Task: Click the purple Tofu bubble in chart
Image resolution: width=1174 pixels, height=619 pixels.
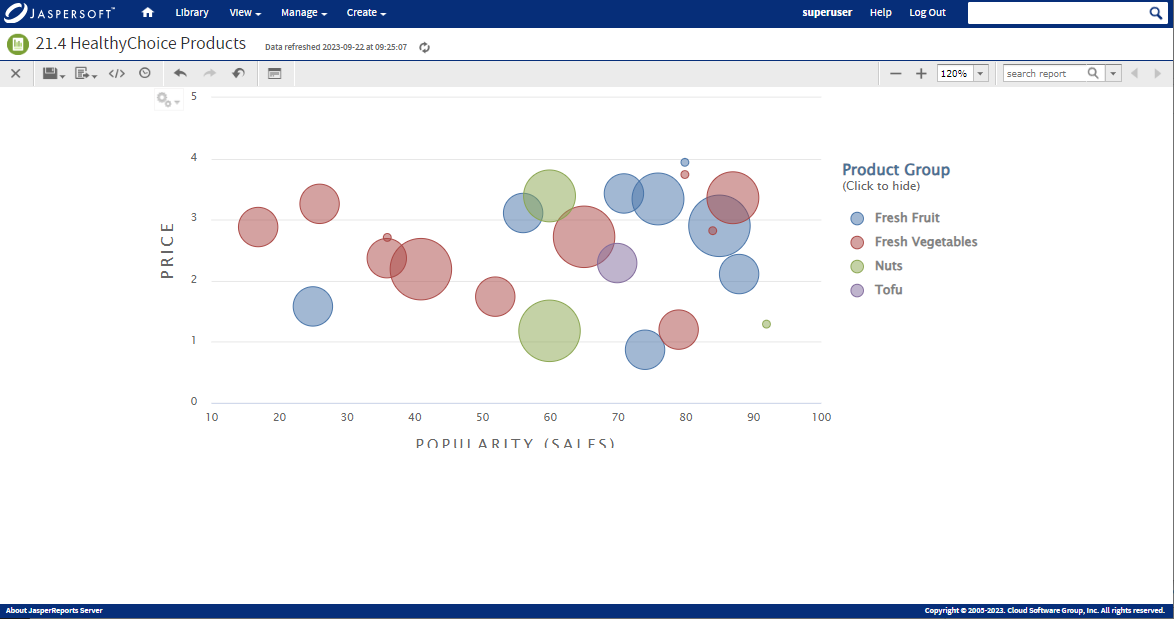Action: click(x=617, y=263)
